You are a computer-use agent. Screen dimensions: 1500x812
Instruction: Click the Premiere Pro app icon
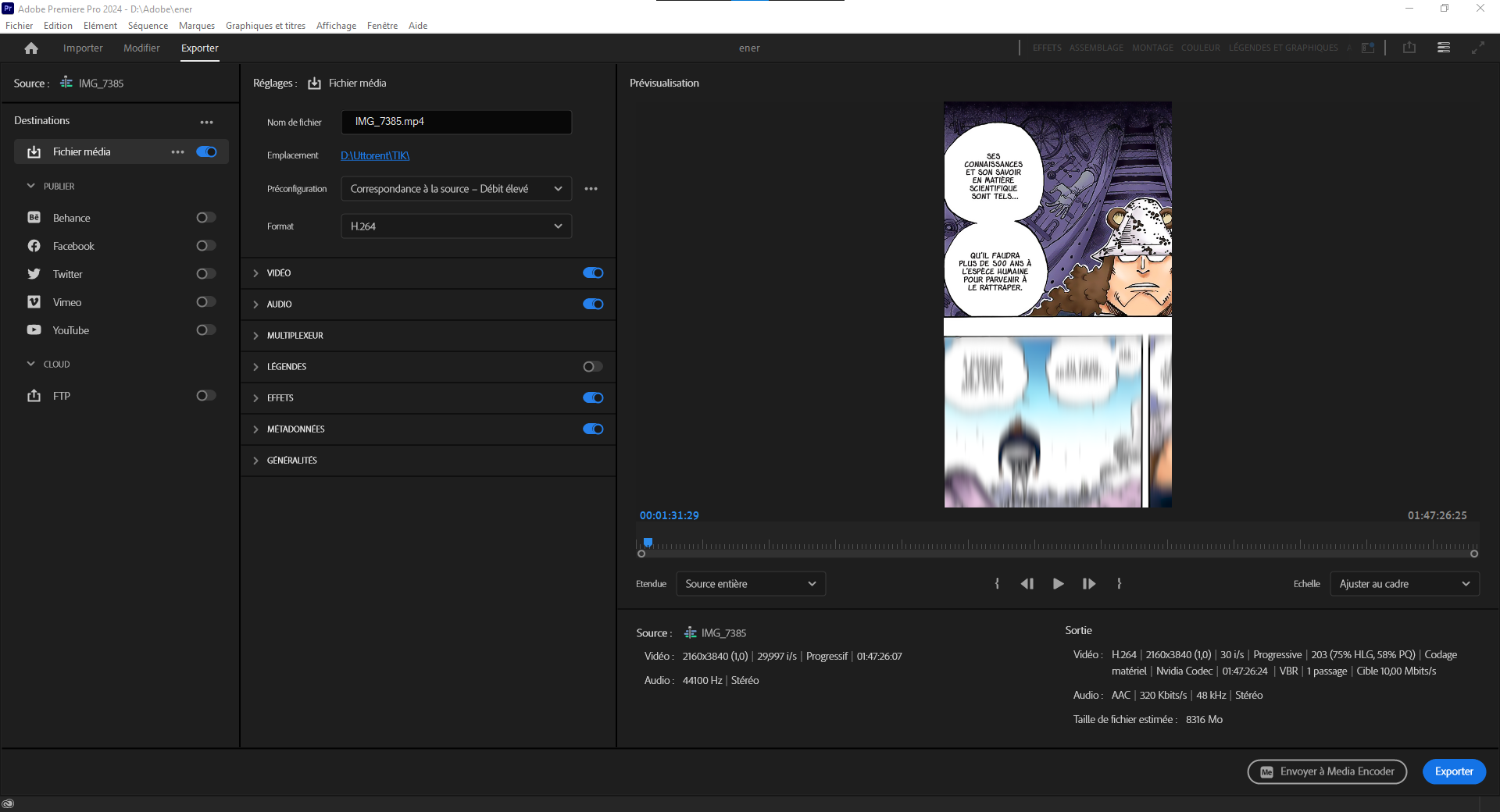coord(8,9)
